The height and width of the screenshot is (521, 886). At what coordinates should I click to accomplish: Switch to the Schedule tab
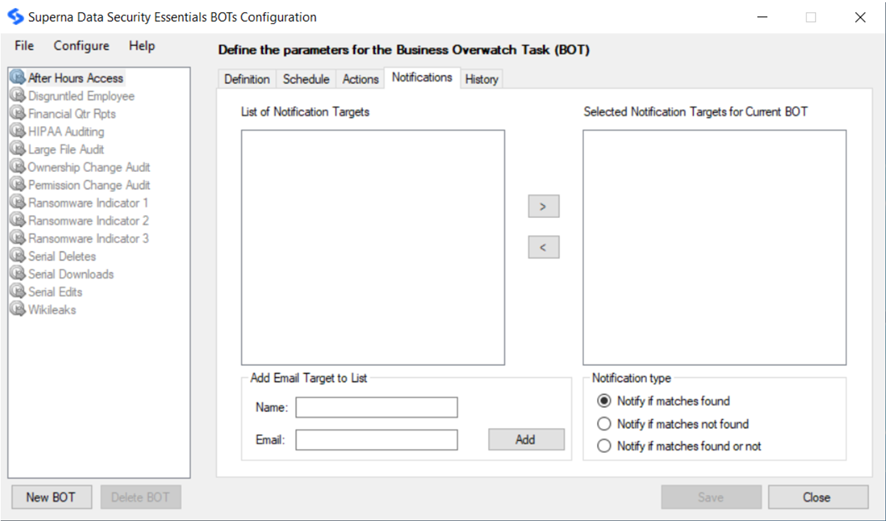[x=306, y=79]
